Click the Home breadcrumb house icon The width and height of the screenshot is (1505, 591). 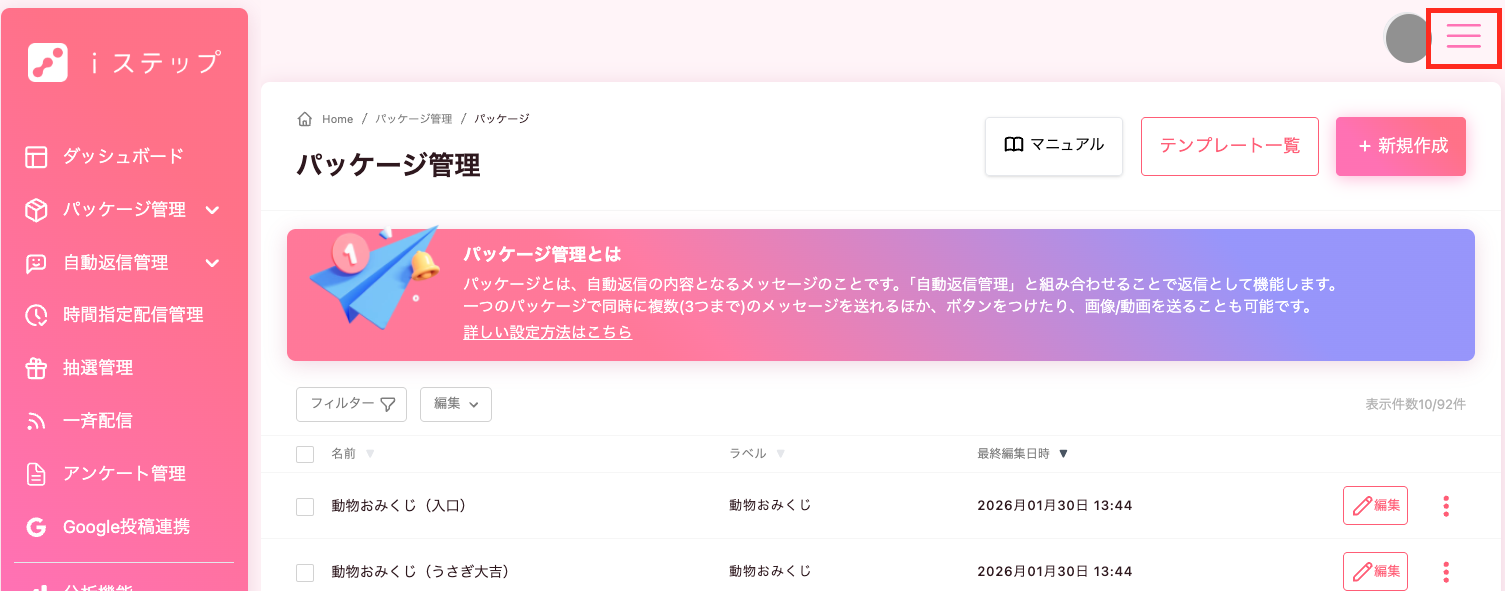(305, 119)
